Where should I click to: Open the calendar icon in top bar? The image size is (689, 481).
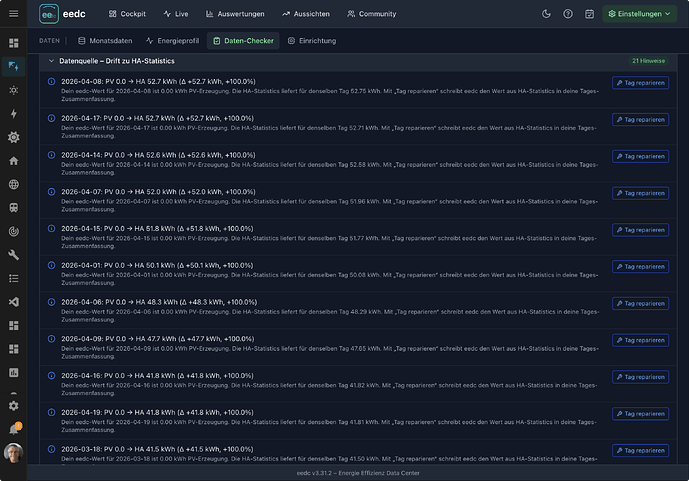point(589,14)
